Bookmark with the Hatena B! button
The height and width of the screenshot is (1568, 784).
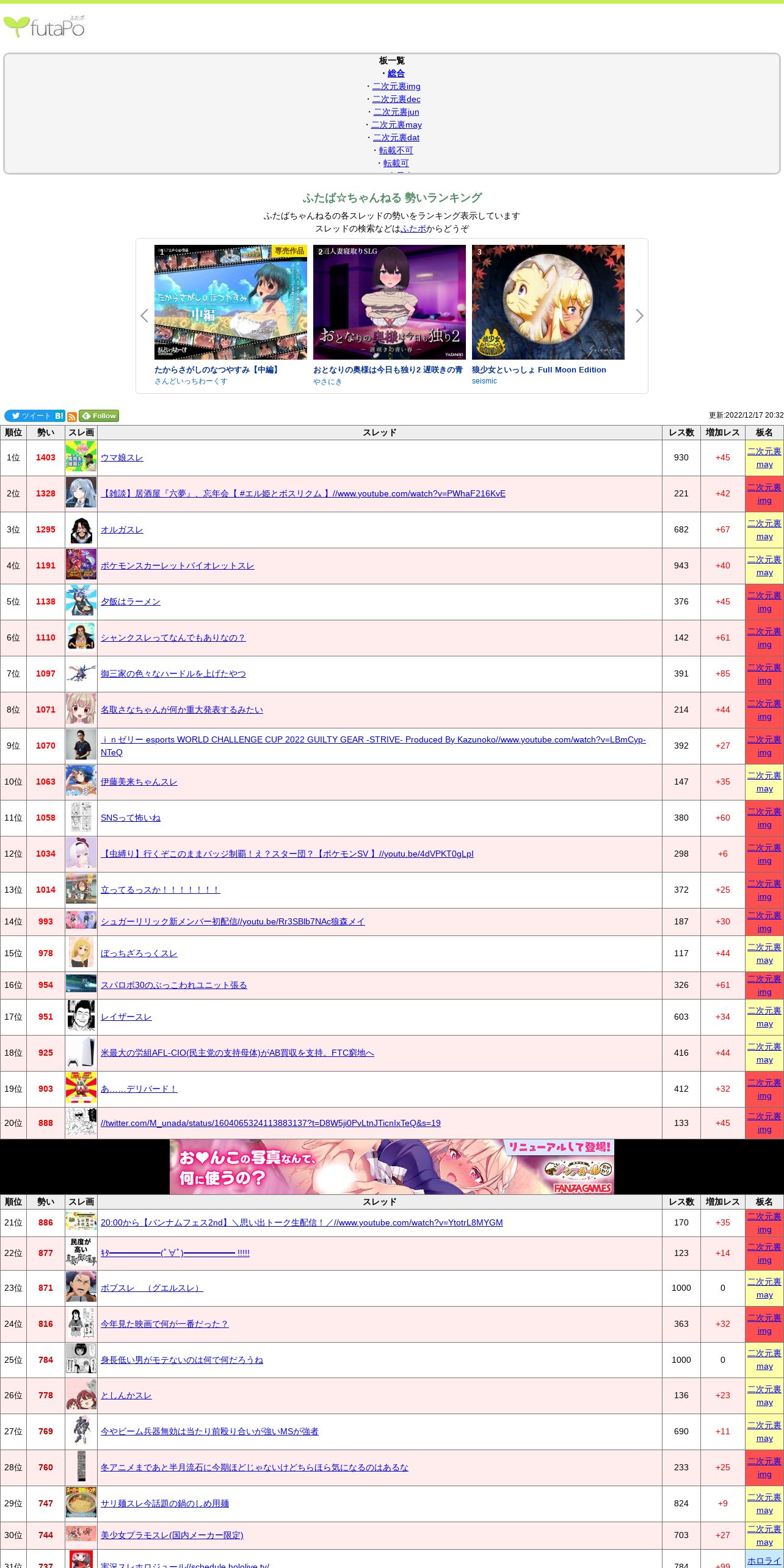point(59,416)
